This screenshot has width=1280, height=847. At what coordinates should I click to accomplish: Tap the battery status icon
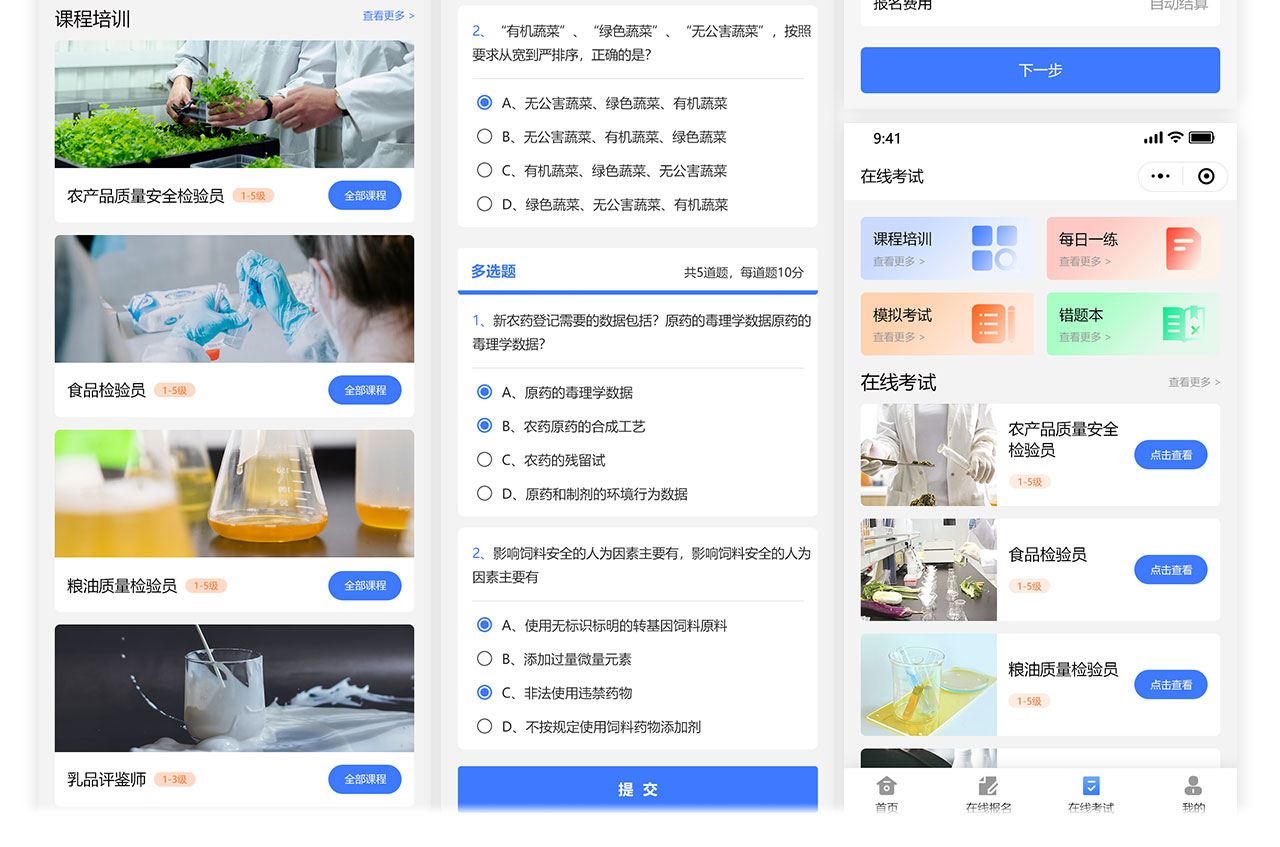click(1202, 137)
